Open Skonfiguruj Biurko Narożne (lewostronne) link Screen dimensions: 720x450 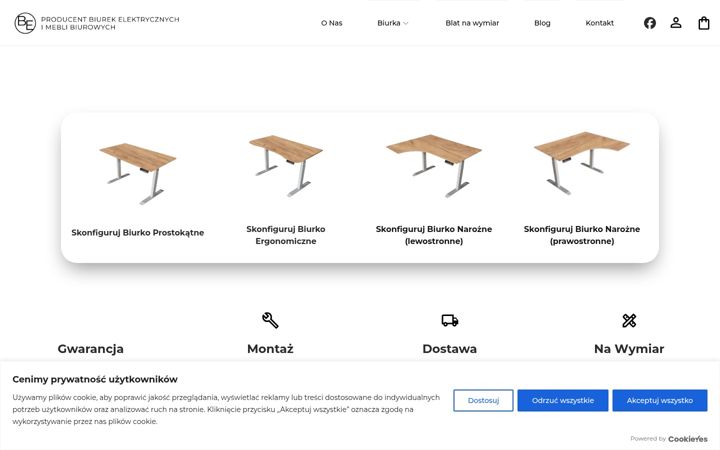click(x=433, y=235)
